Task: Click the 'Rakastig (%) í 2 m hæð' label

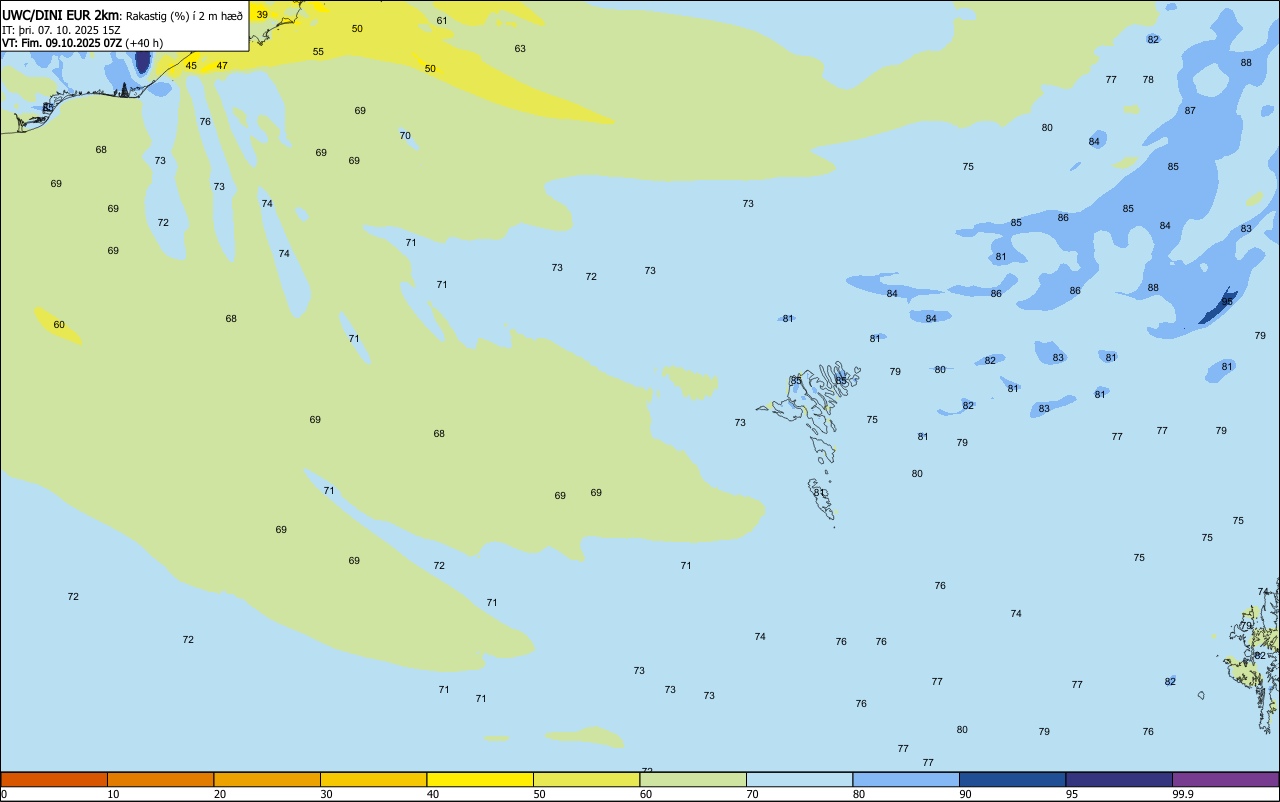Action: (x=184, y=16)
